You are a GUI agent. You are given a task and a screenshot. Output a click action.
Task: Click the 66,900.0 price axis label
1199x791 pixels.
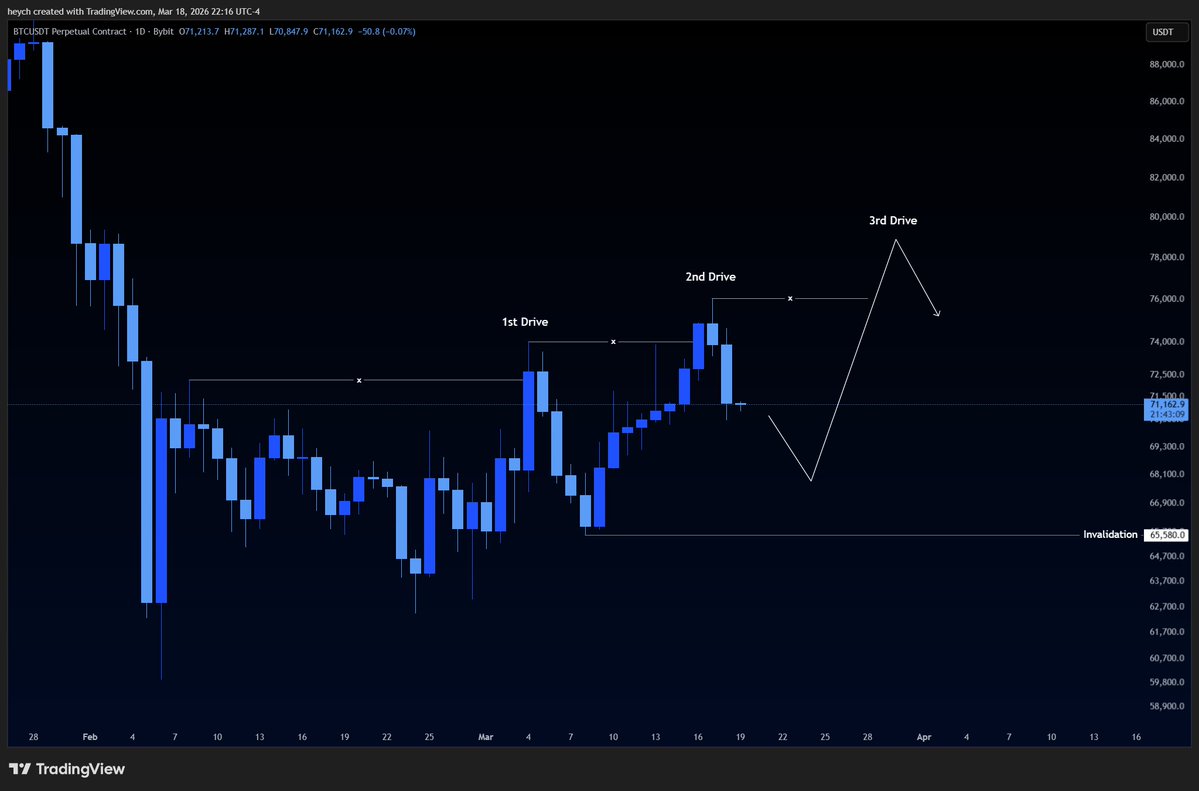pyautogui.click(x=1167, y=503)
